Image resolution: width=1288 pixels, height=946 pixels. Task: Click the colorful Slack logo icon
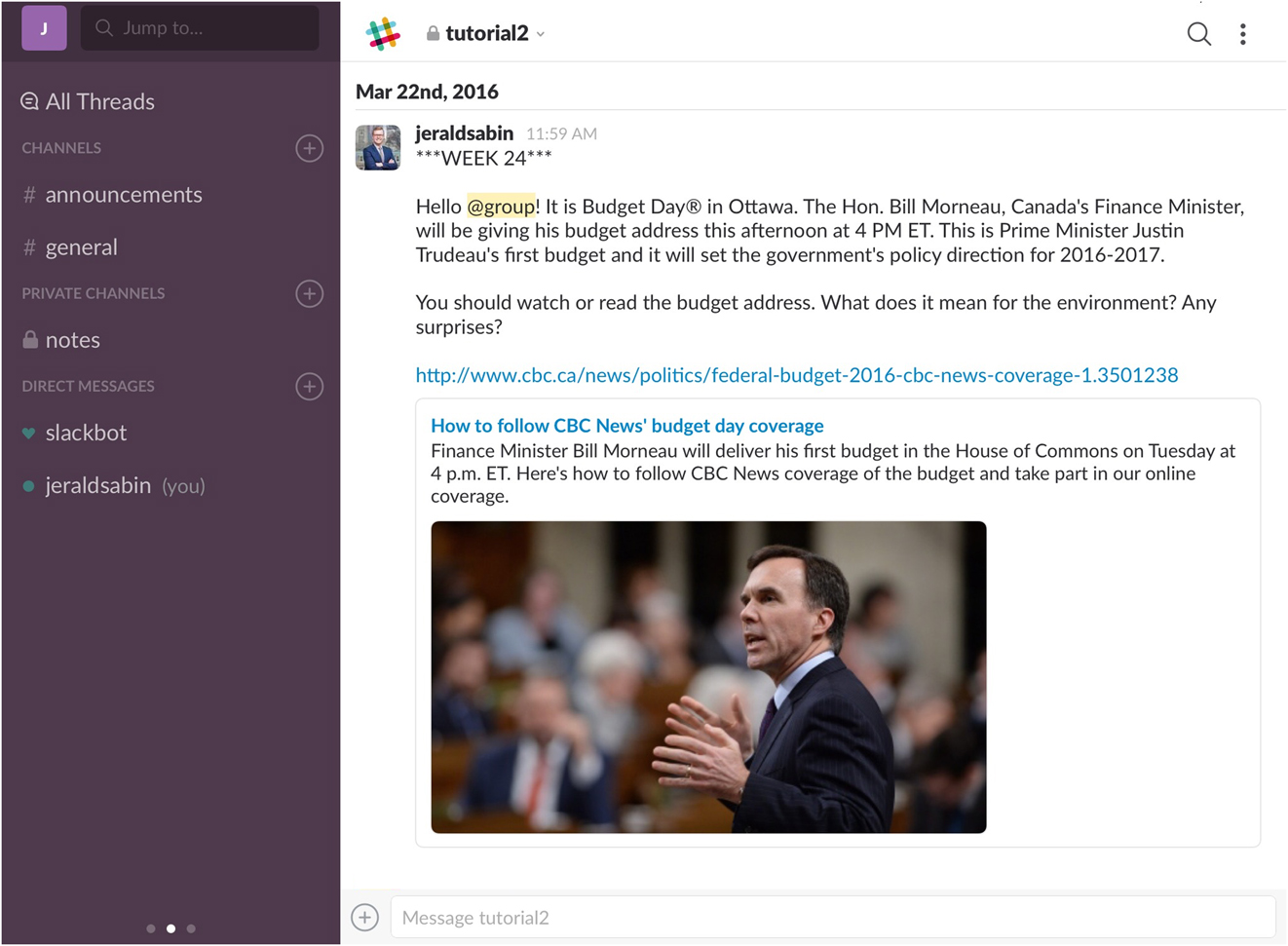[383, 33]
